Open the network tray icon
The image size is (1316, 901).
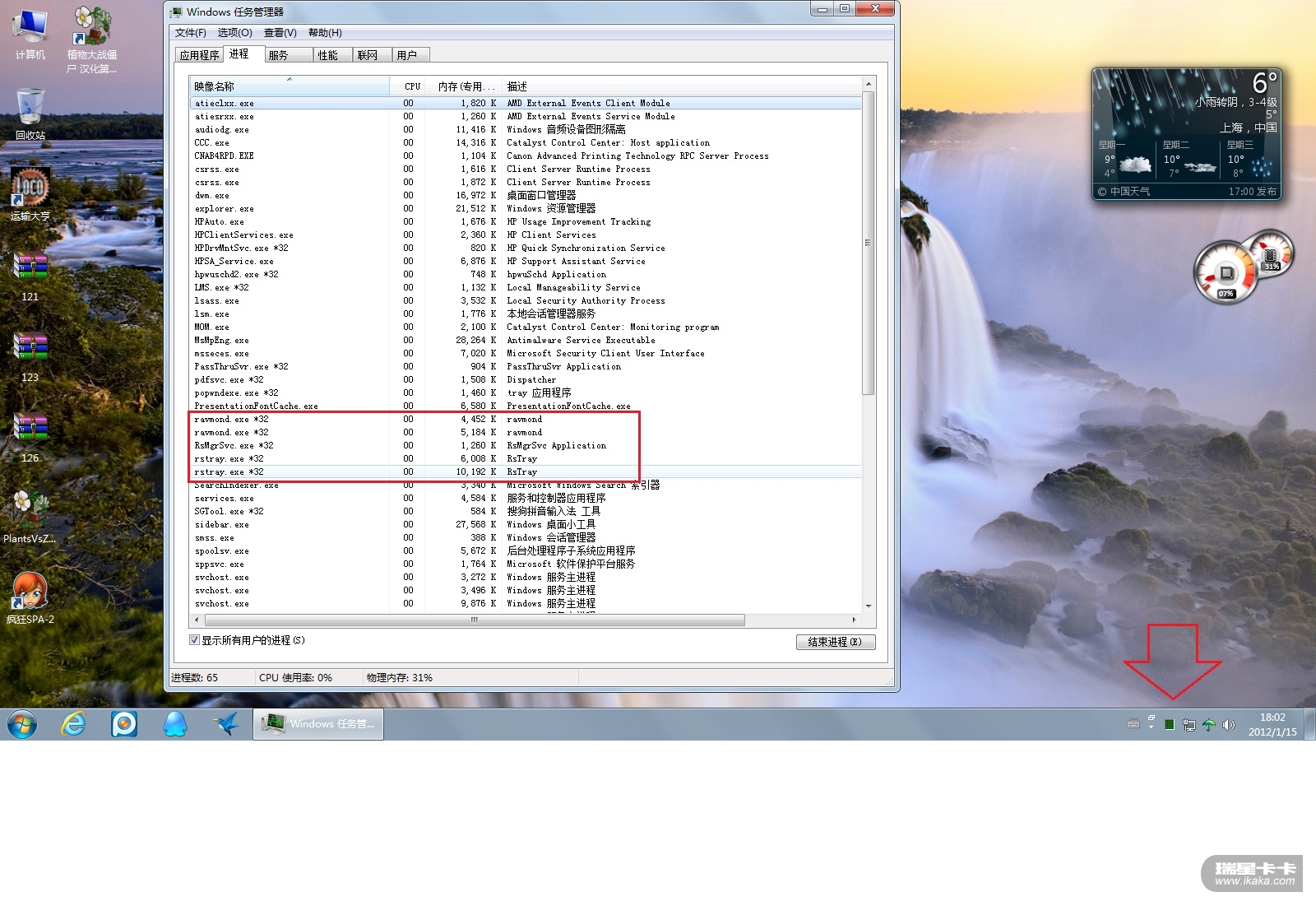1189,725
